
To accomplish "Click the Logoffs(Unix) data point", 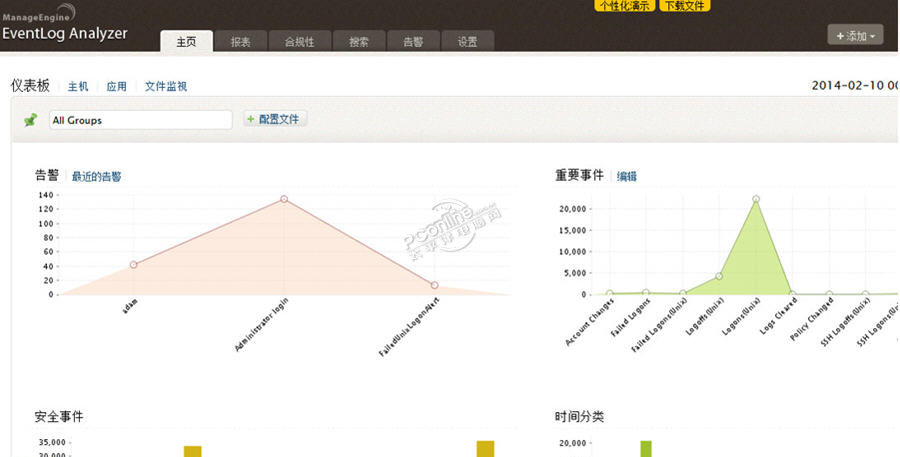I will pyautogui.click(x=719, y=276).
